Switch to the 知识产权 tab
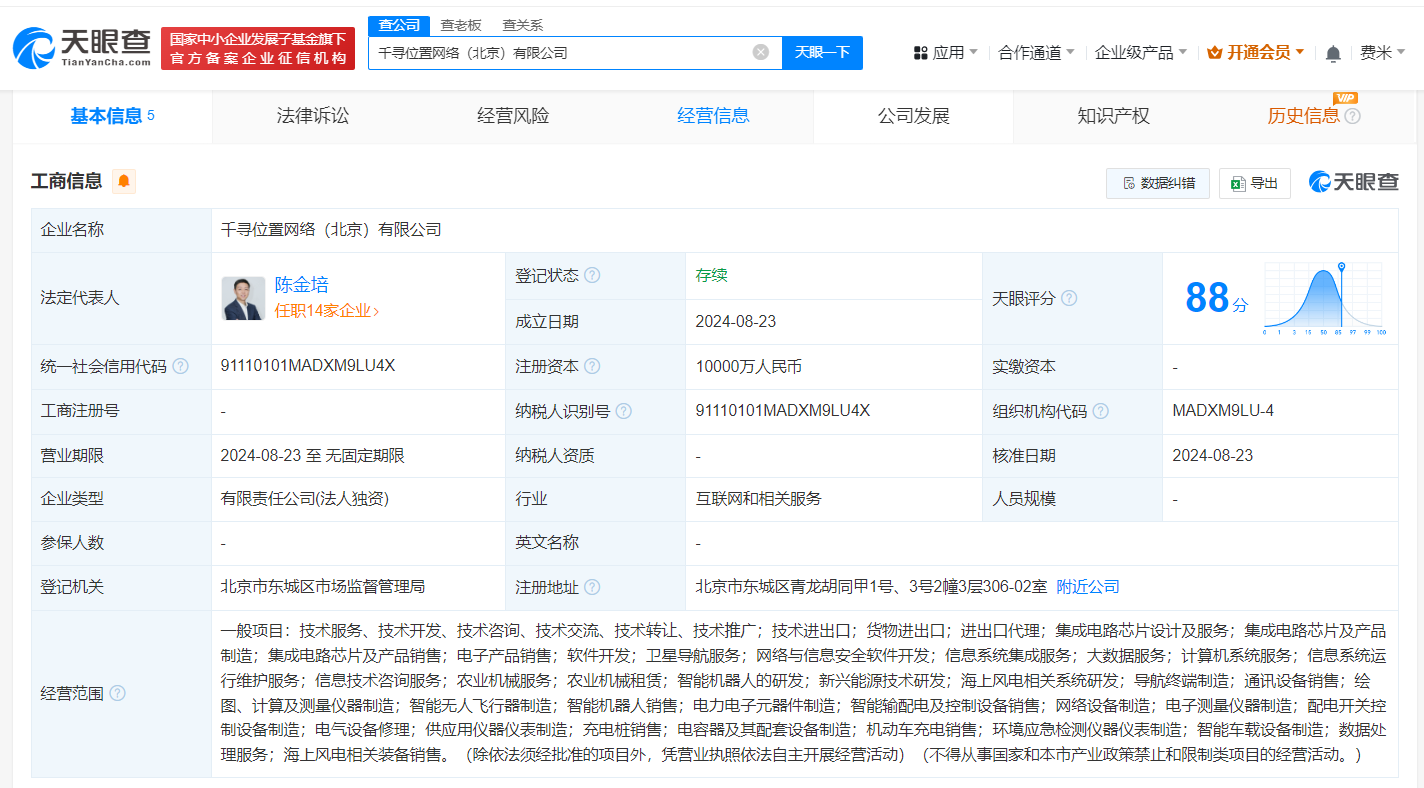Viewport: 1424px width, 788px height. [1113, 116]
